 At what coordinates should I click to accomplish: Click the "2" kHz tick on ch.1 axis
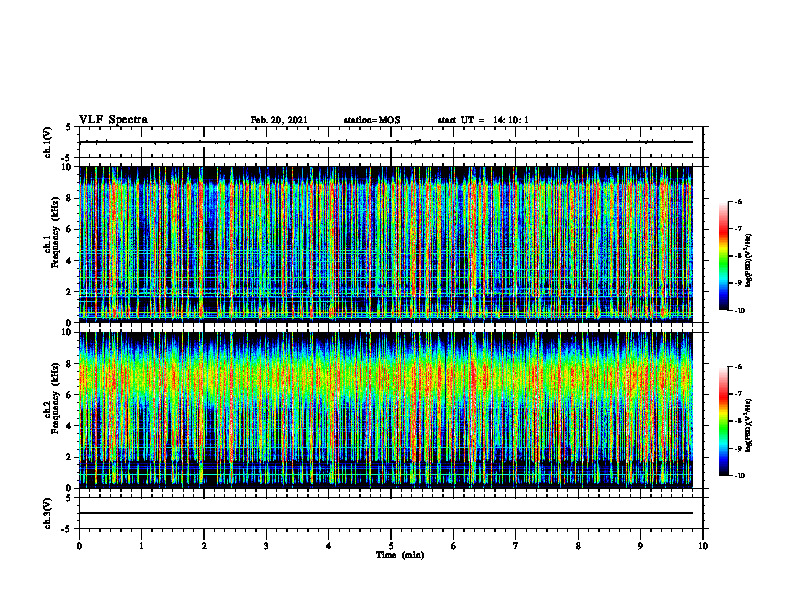[x=69, y=292]
